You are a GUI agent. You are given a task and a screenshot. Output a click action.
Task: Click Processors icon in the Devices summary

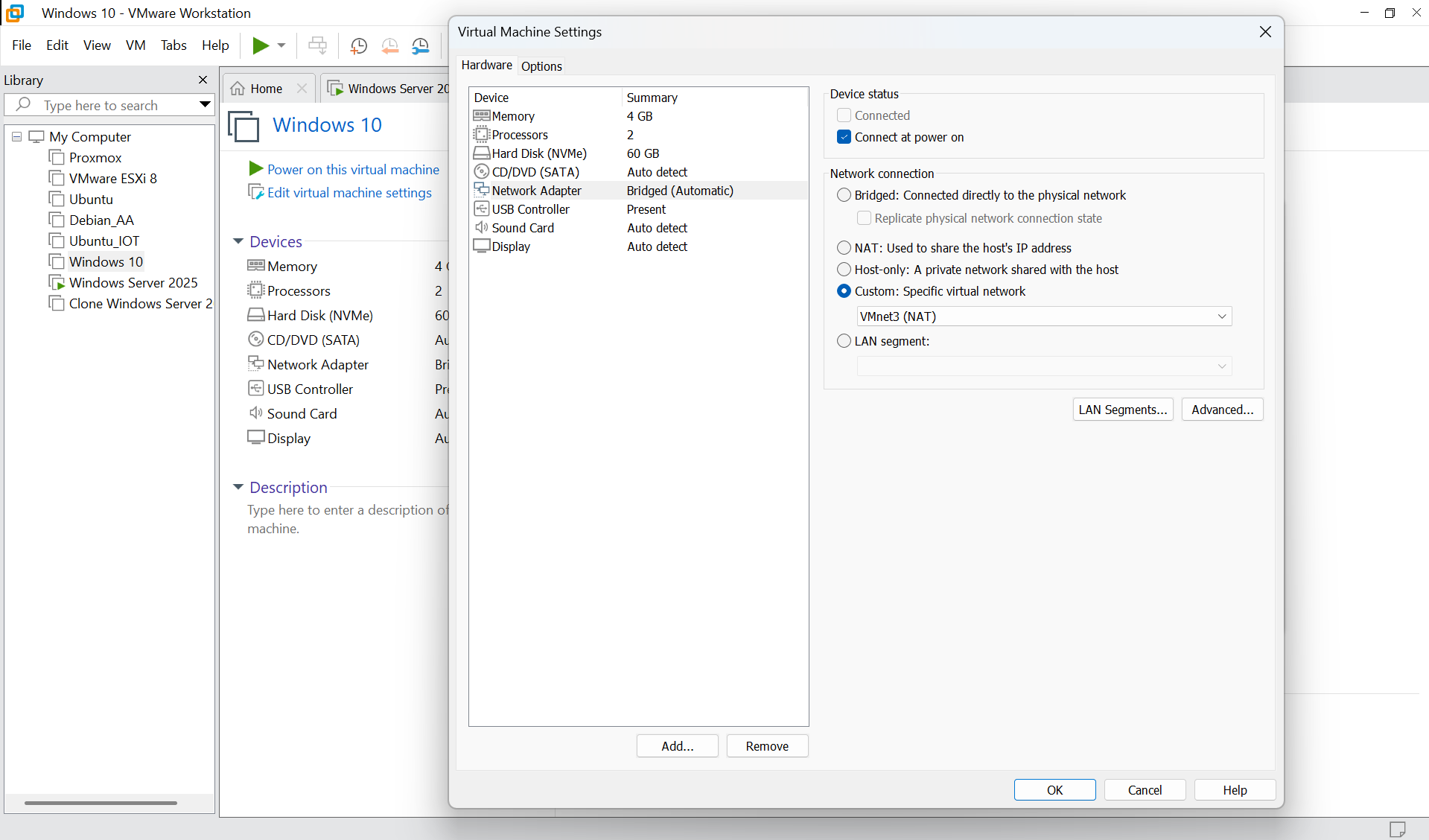(x=256, y=290)
